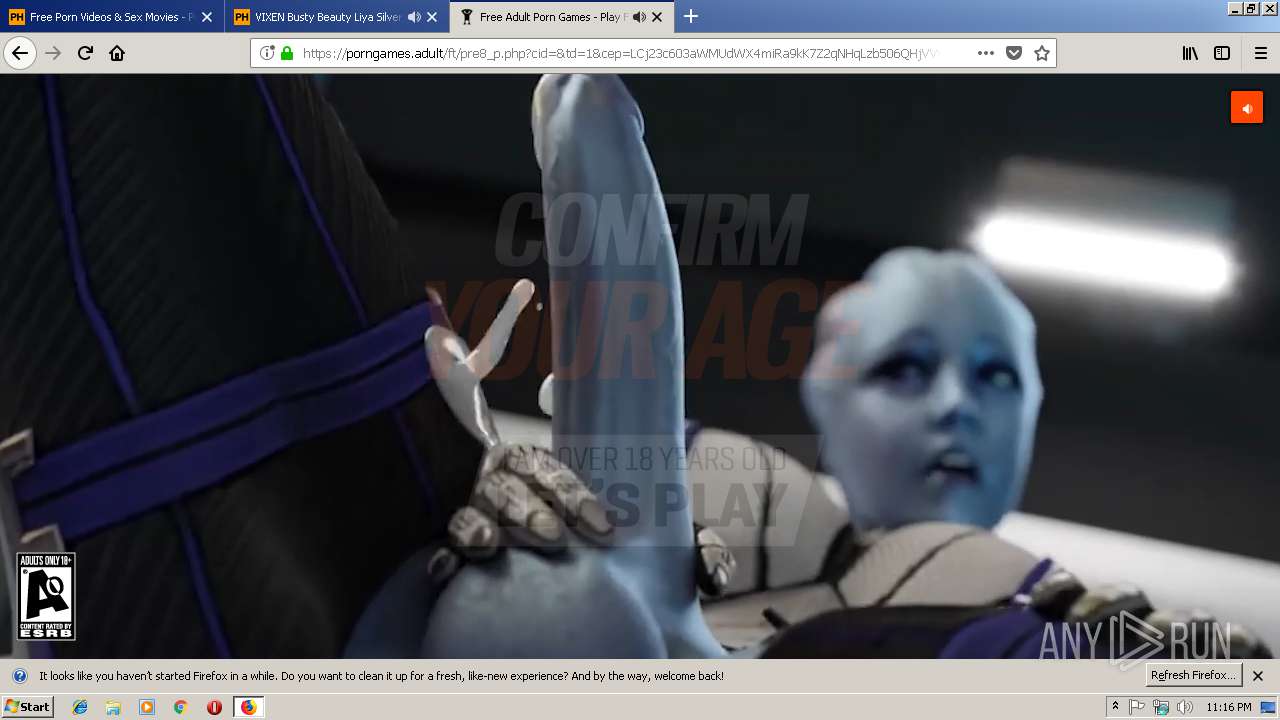This screenshot has height=720, width=1280.
Task: Close the first browser tab
Action: click(207, 17)
